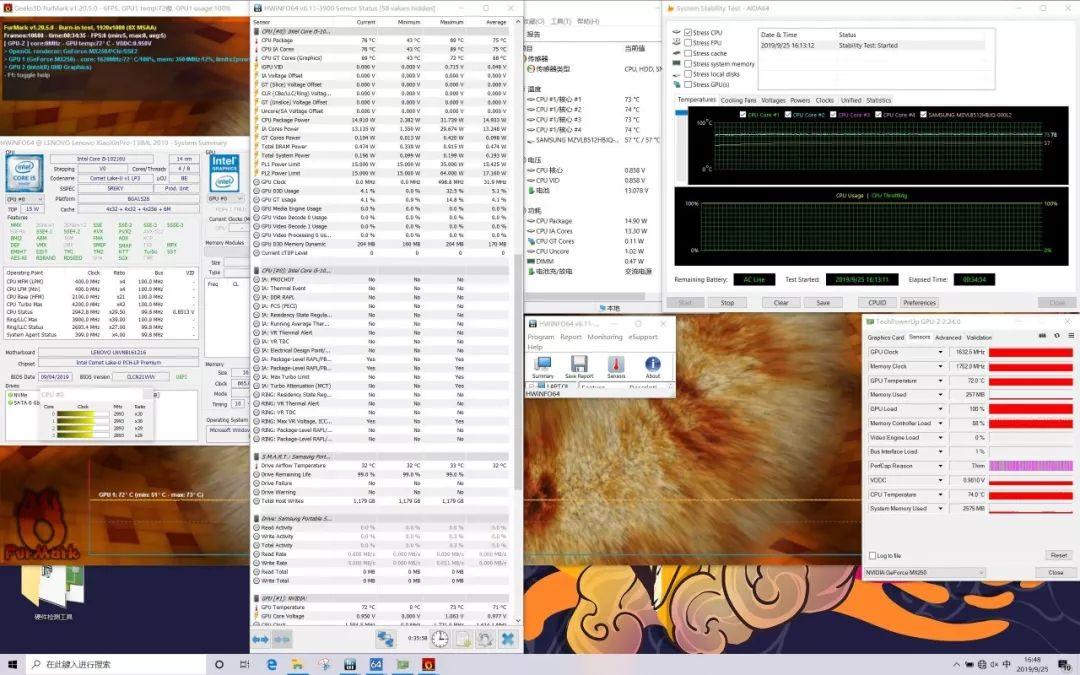Screen dimensions: 1080x675
Task: Click the reset values icon beside the blue X
Action: click(x=485, y=639)
